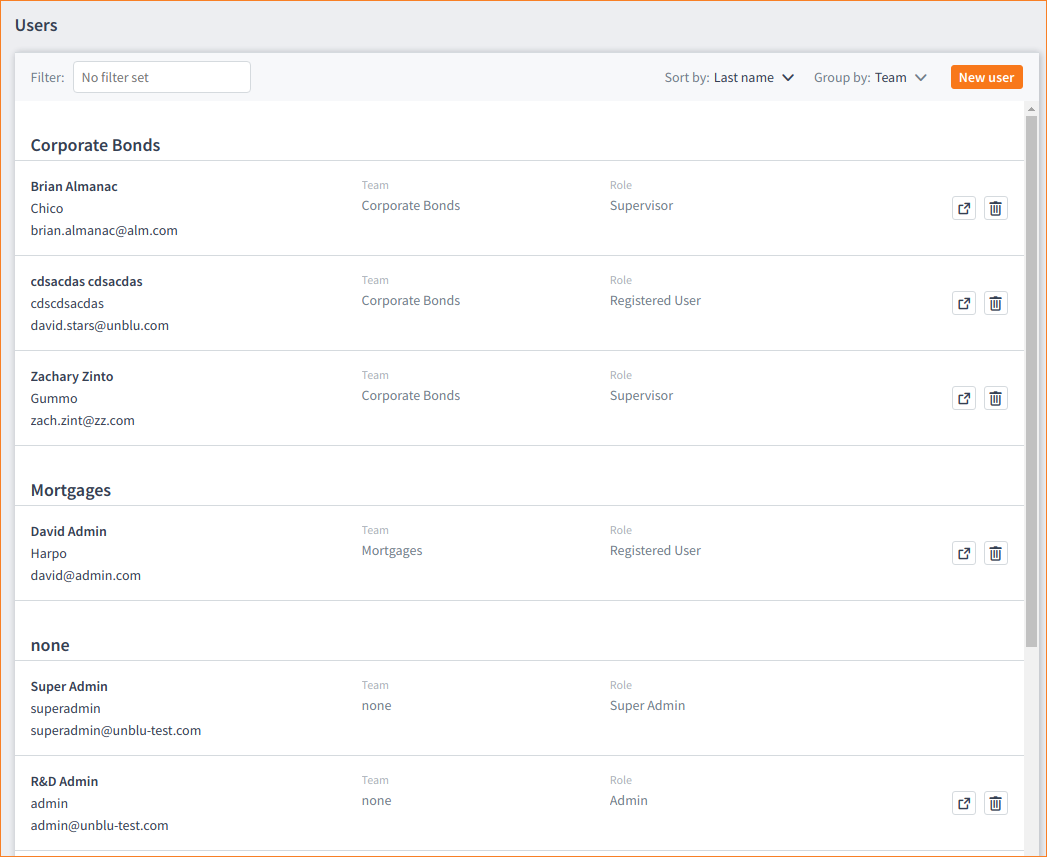Focus the Filter input field
Viewport: 1047px width, 857px height.
click(x=161, y=77)
